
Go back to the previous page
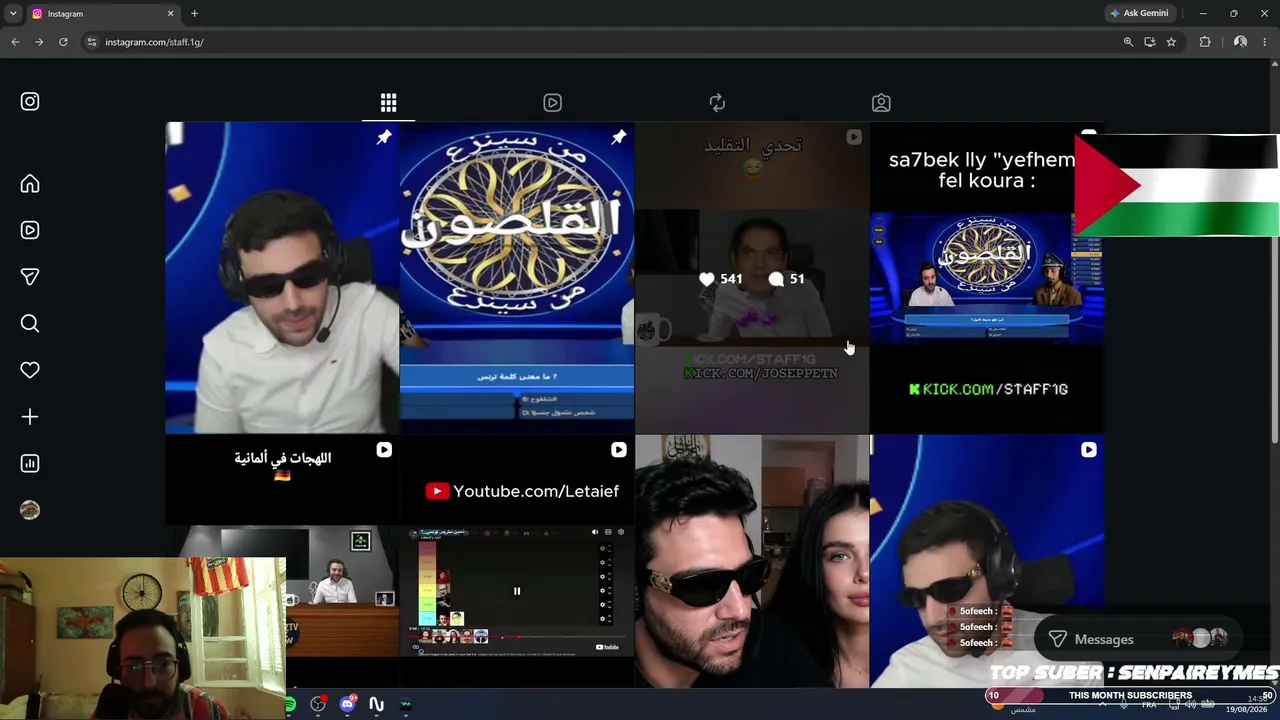click(15, 42)
